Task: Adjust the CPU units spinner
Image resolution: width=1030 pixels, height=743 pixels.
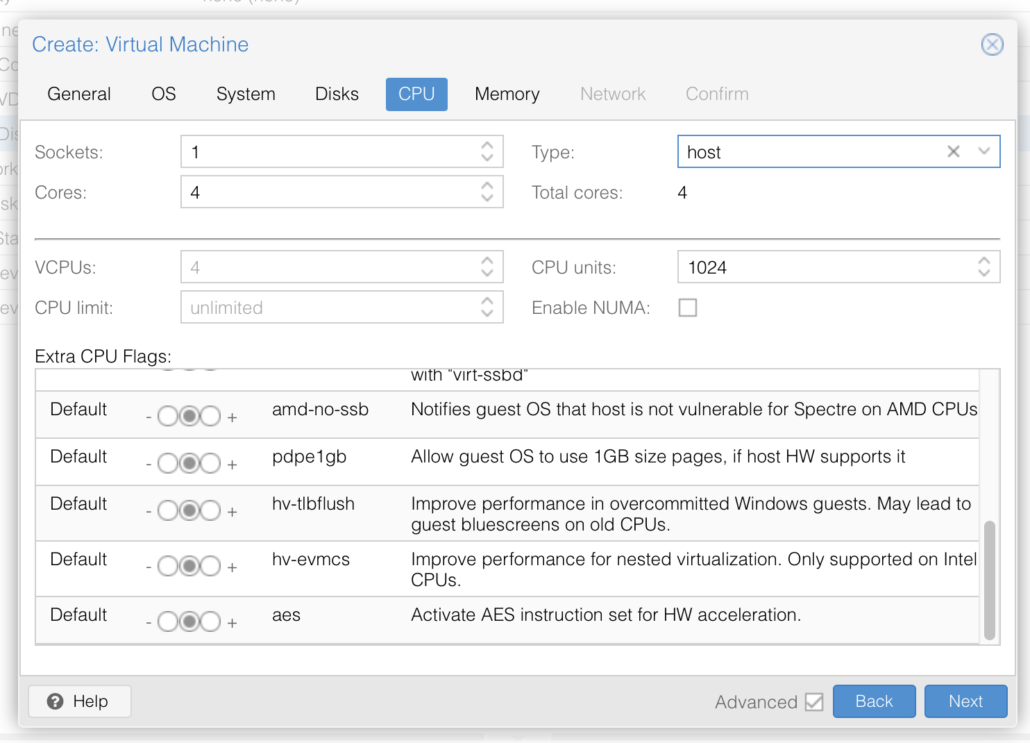Action: pos(984,267)
